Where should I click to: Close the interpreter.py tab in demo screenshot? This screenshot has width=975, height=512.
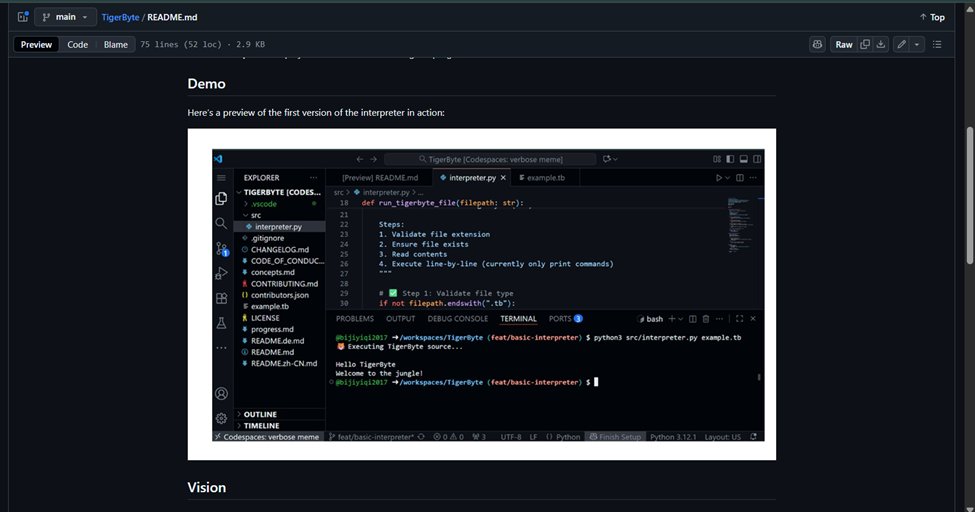(x=503, y=178)
